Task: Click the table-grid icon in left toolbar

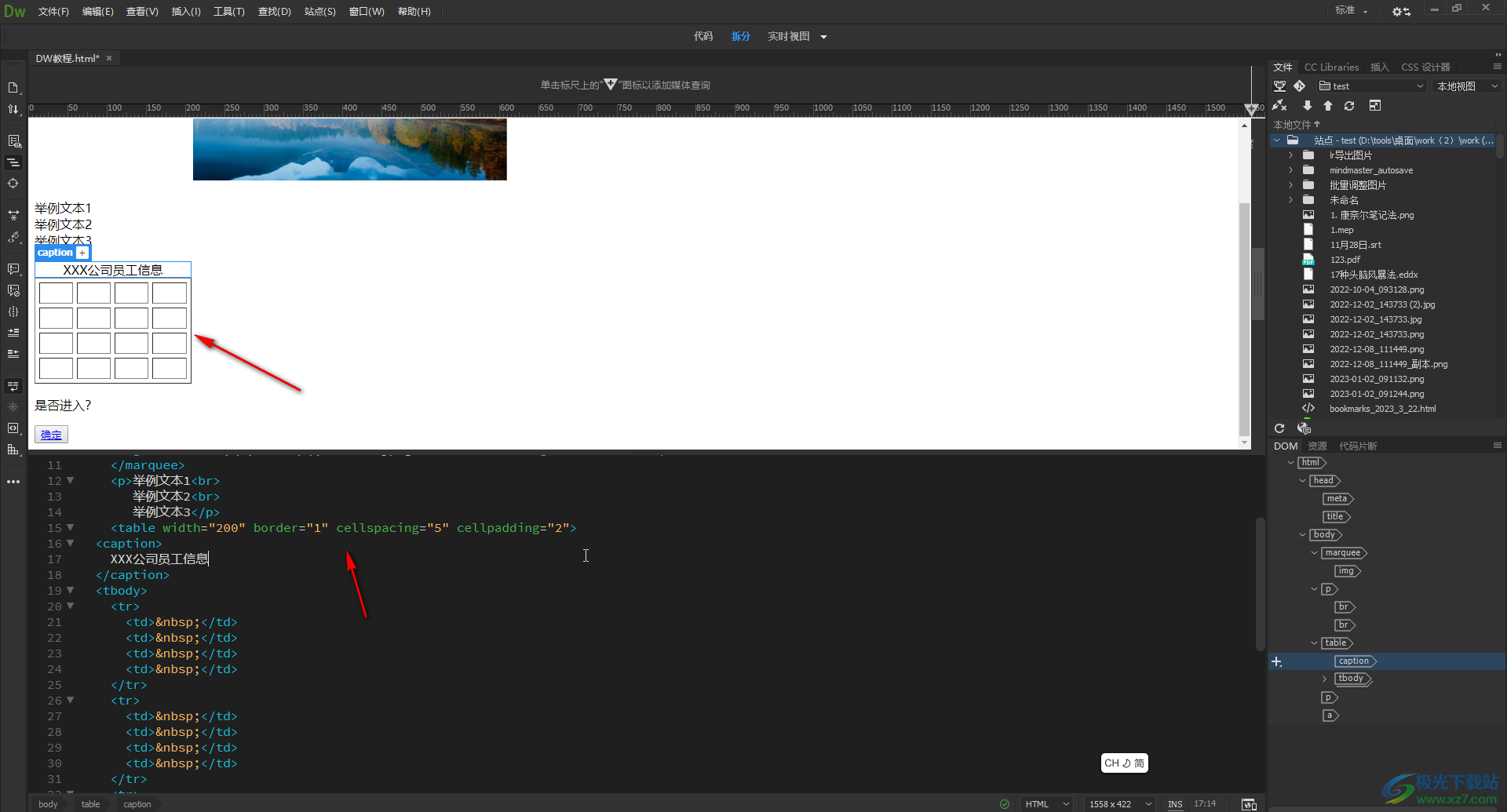Action: point(13,450)
